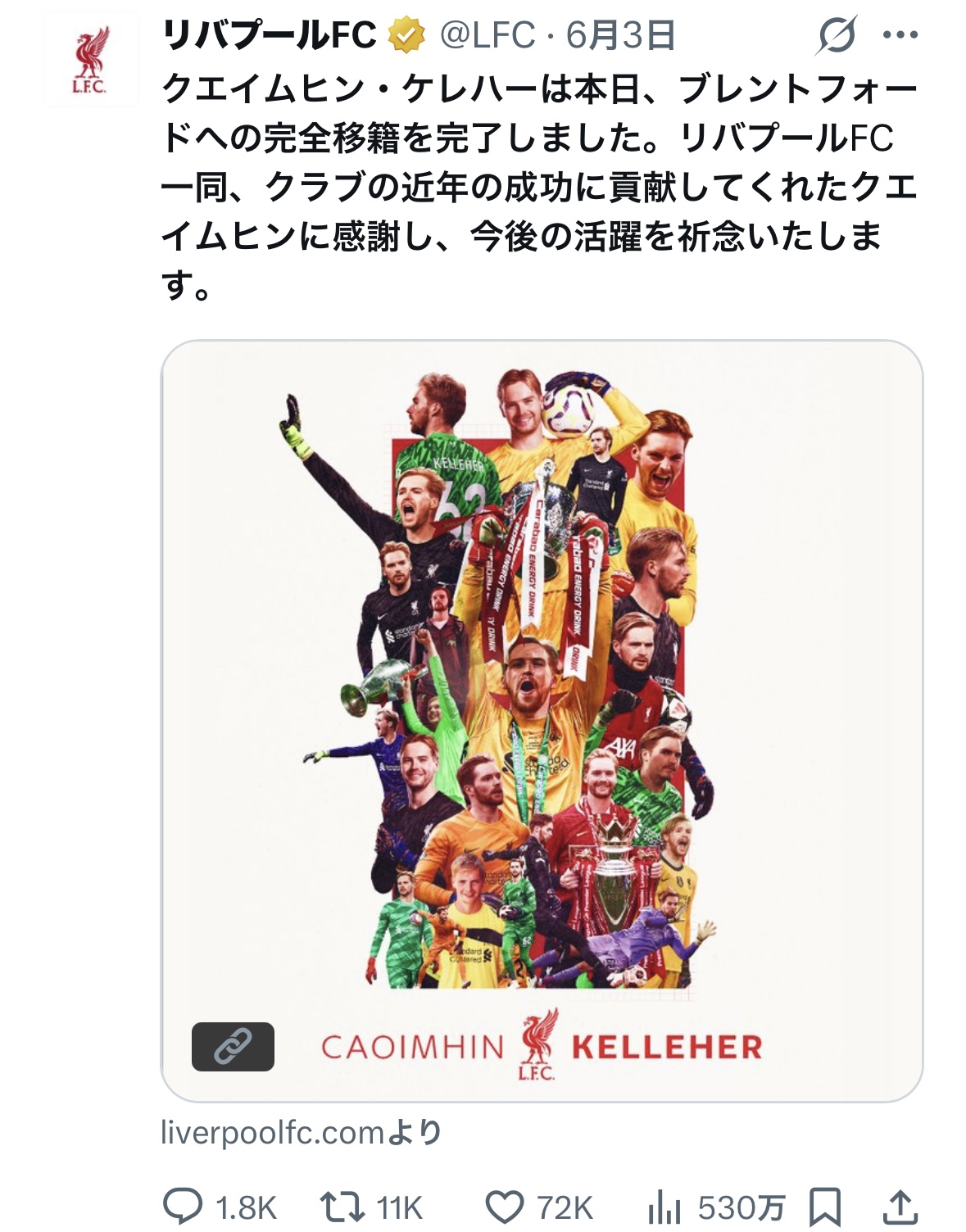Open the Caoimhin Kelleher collage image card
The width and height of the screenshot is (966, 1232).
tap(542, 721)
